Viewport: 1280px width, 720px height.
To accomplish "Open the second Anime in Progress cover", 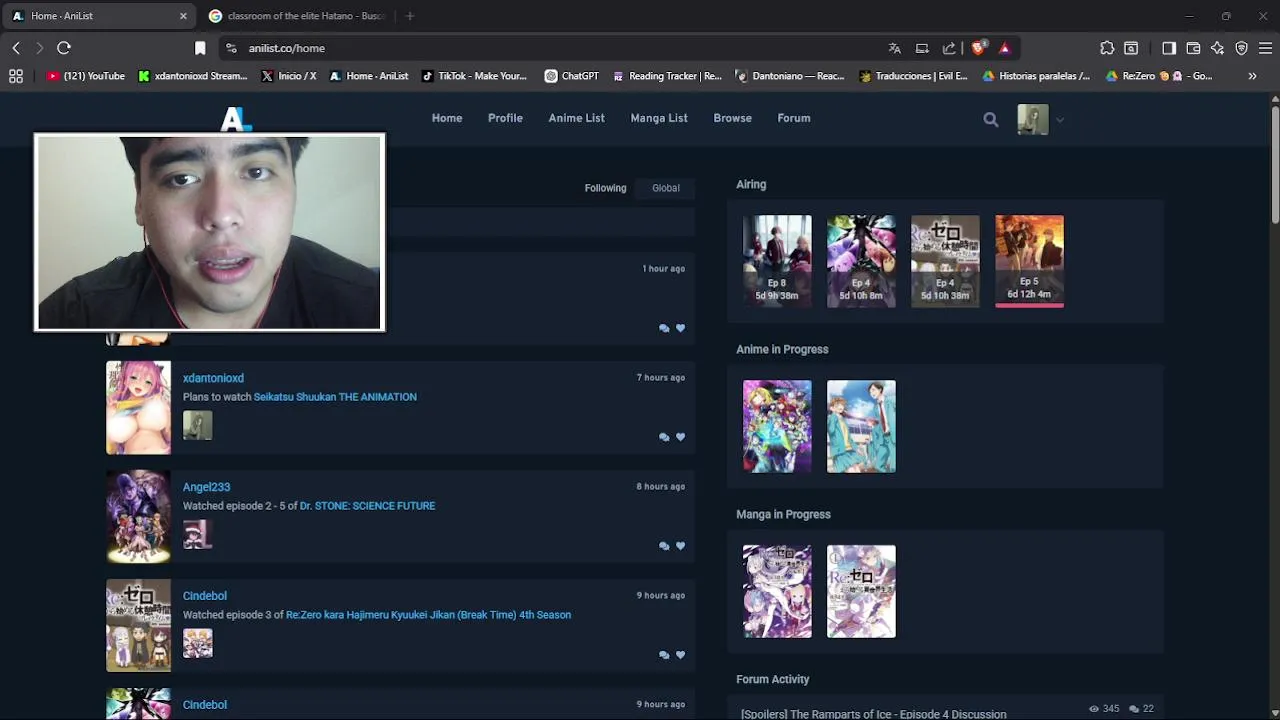I will tap(861, 426).
